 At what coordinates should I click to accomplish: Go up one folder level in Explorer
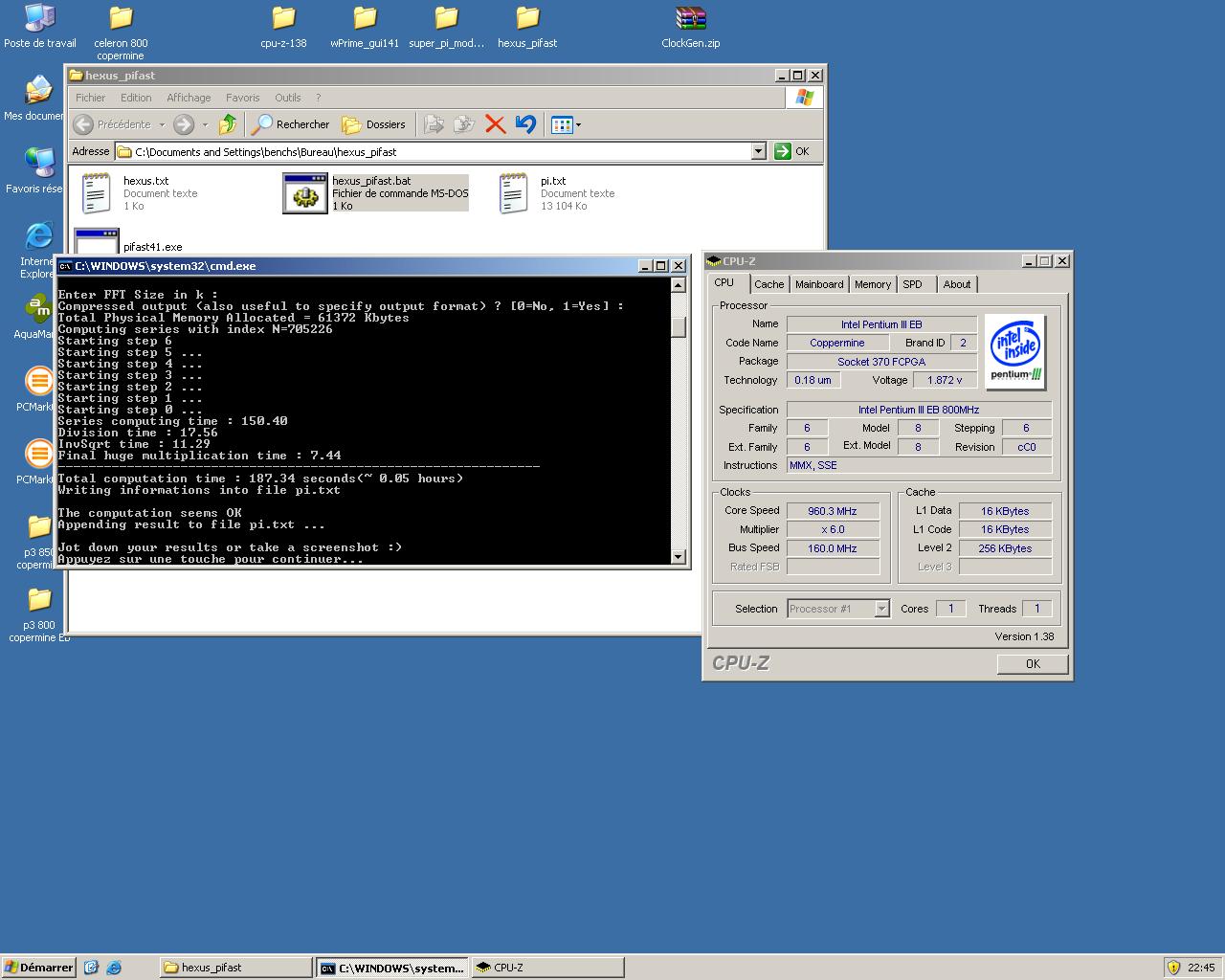click(x=228, y=124)
